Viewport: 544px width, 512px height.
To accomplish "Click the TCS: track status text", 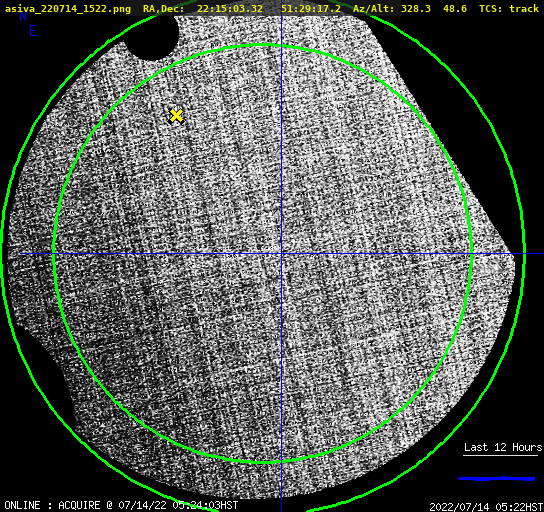I will click(x=509, y=8).
